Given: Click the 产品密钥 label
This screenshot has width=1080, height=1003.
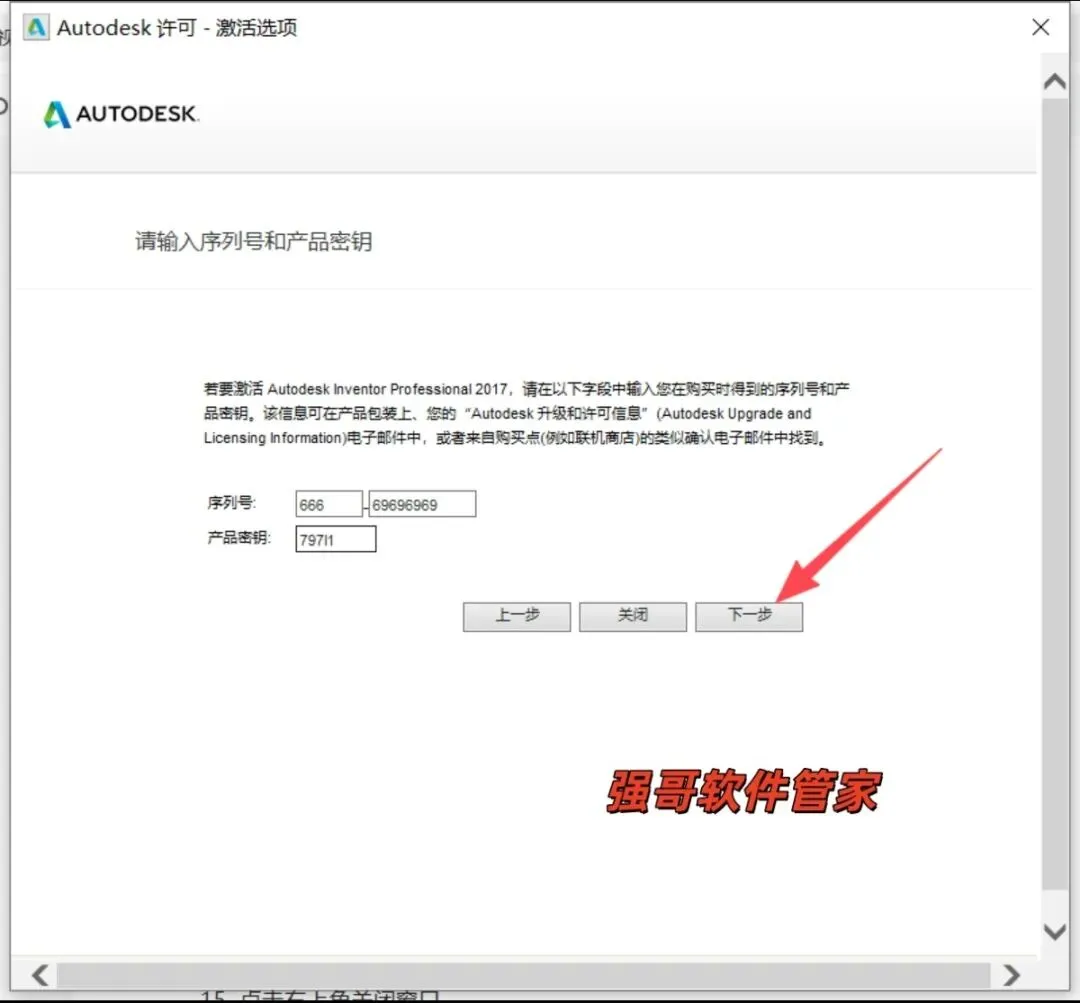Looking at the screenshot, I should point(239,537).
